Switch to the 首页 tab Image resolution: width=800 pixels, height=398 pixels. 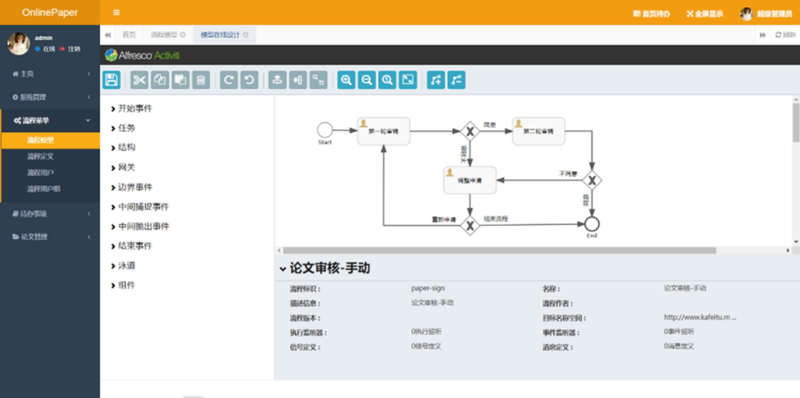(129, 35)
